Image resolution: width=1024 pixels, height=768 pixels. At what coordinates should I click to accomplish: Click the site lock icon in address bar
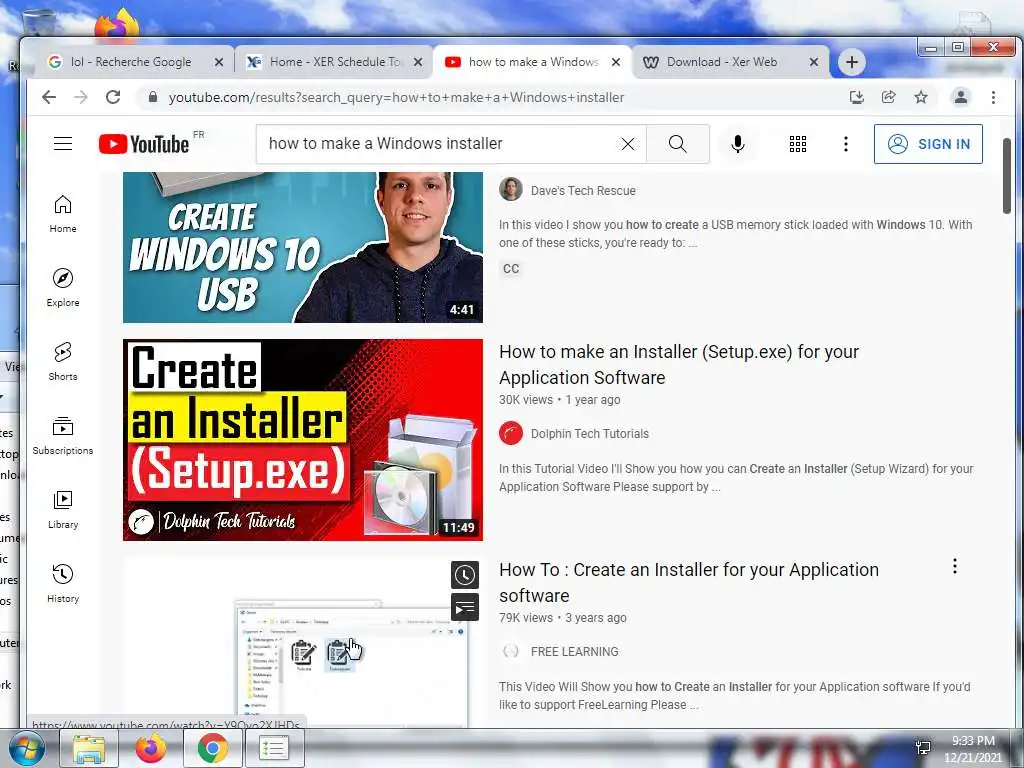coord(153,97)
